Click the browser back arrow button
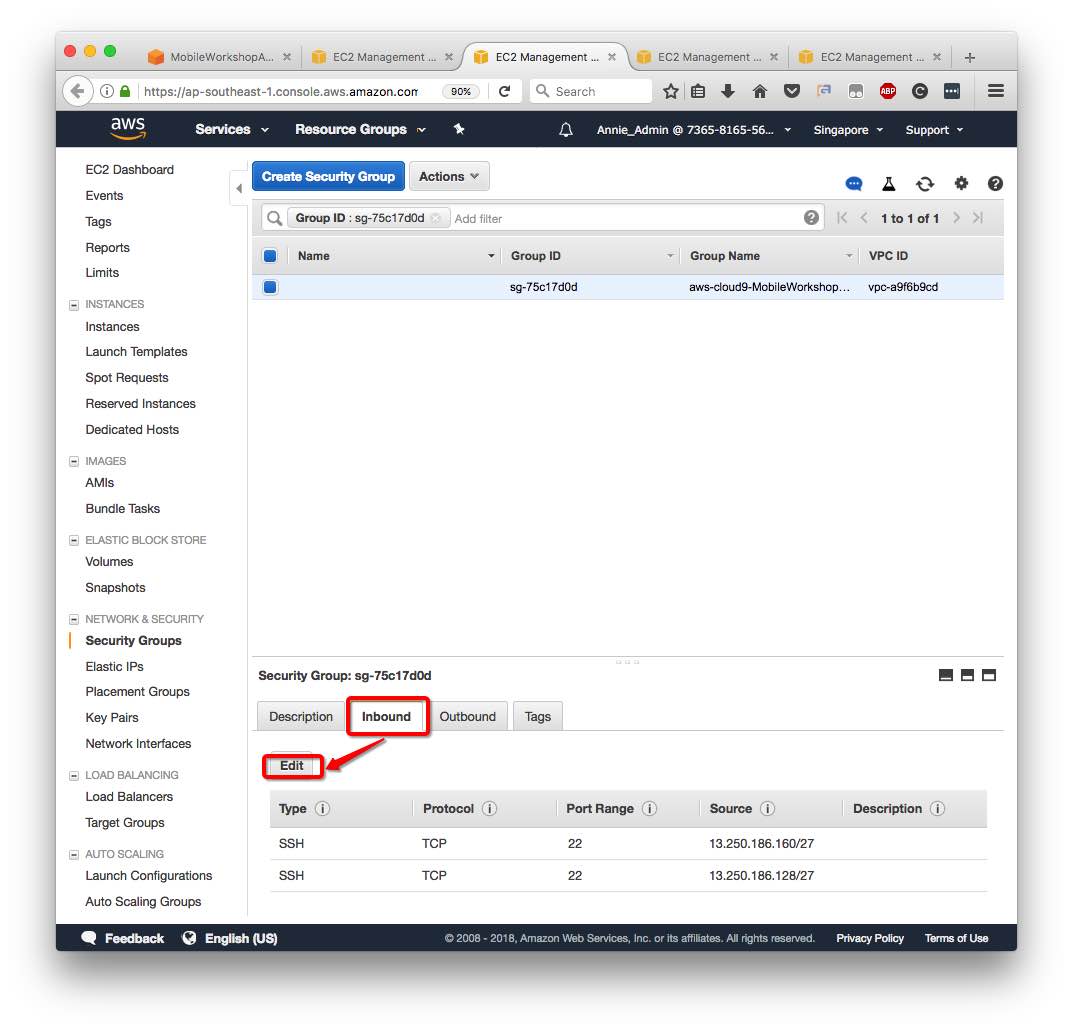The height and width of the screenshot is (1031, 1073). click(x=78, y=91)
